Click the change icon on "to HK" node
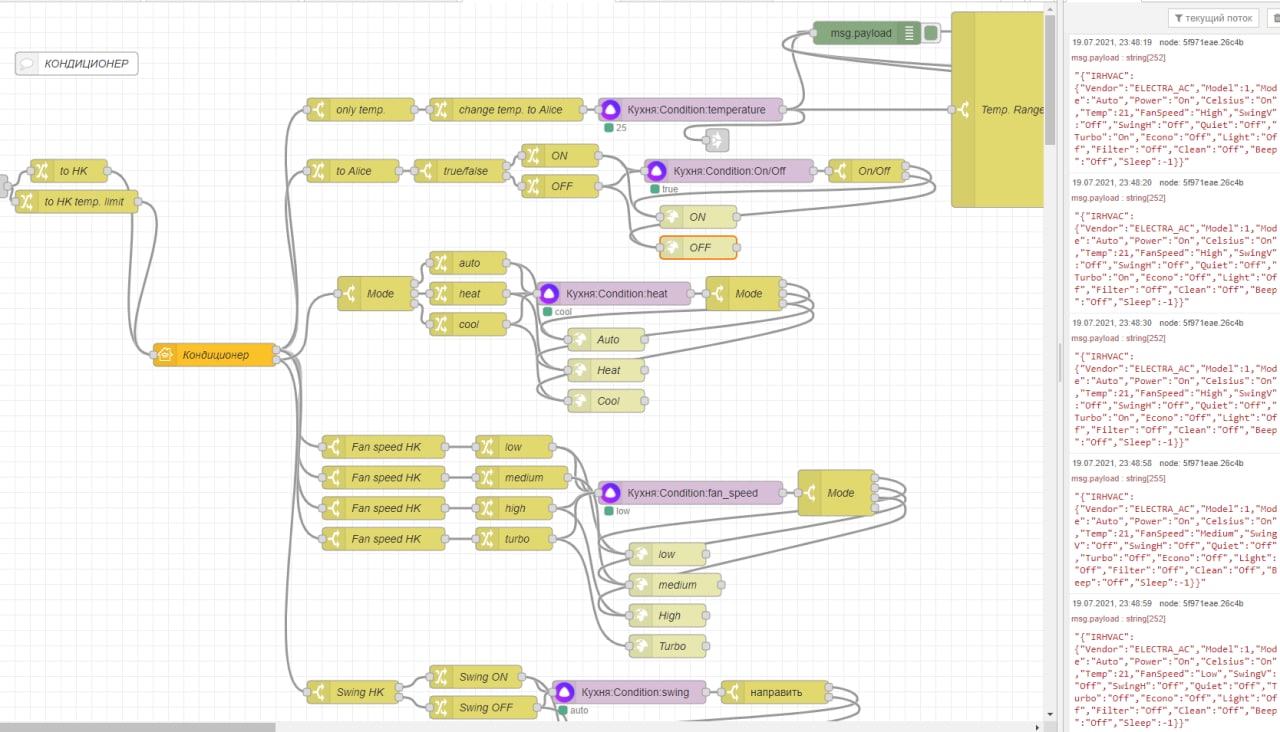 point(41,171)
